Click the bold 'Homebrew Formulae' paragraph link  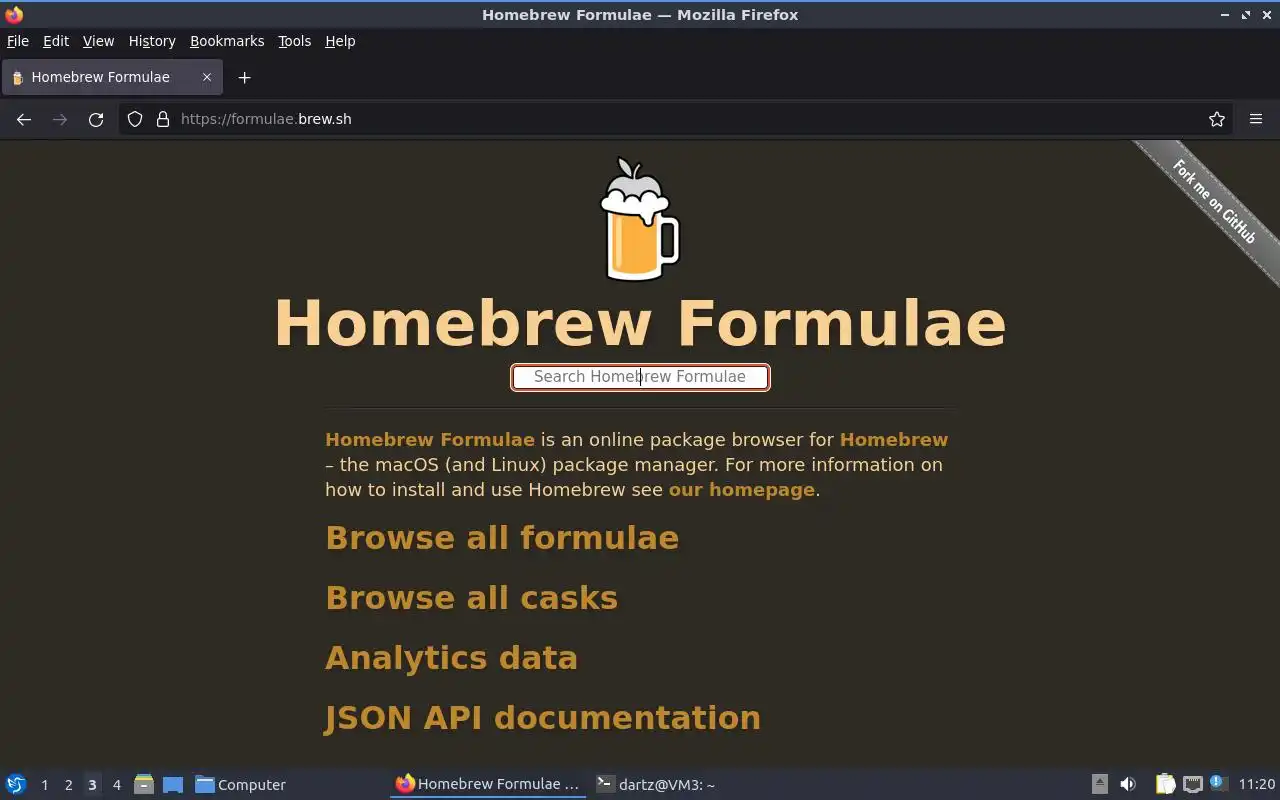click(x=430, y=440)
